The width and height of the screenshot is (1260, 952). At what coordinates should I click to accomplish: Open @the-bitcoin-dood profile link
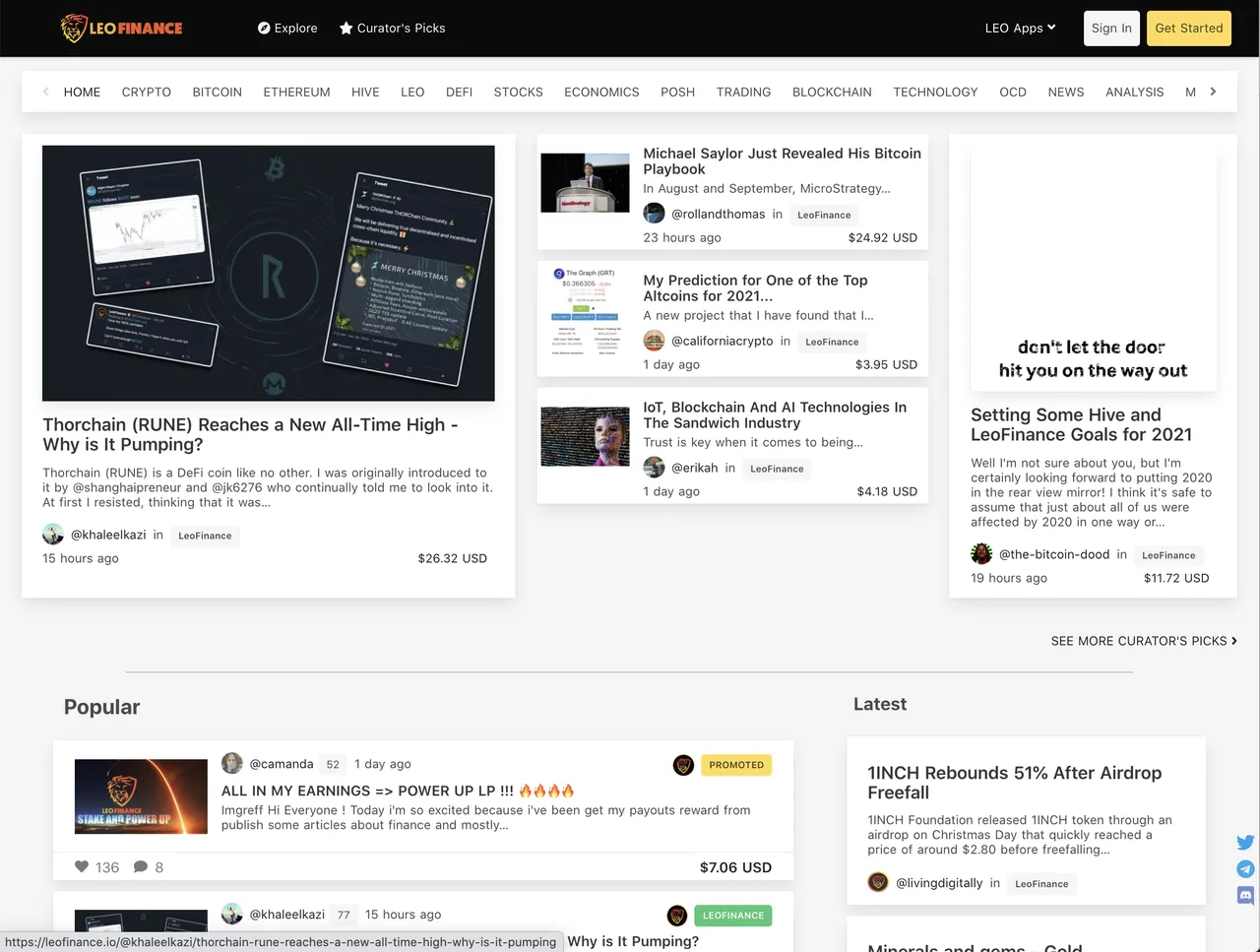[x=1054, y=554]
